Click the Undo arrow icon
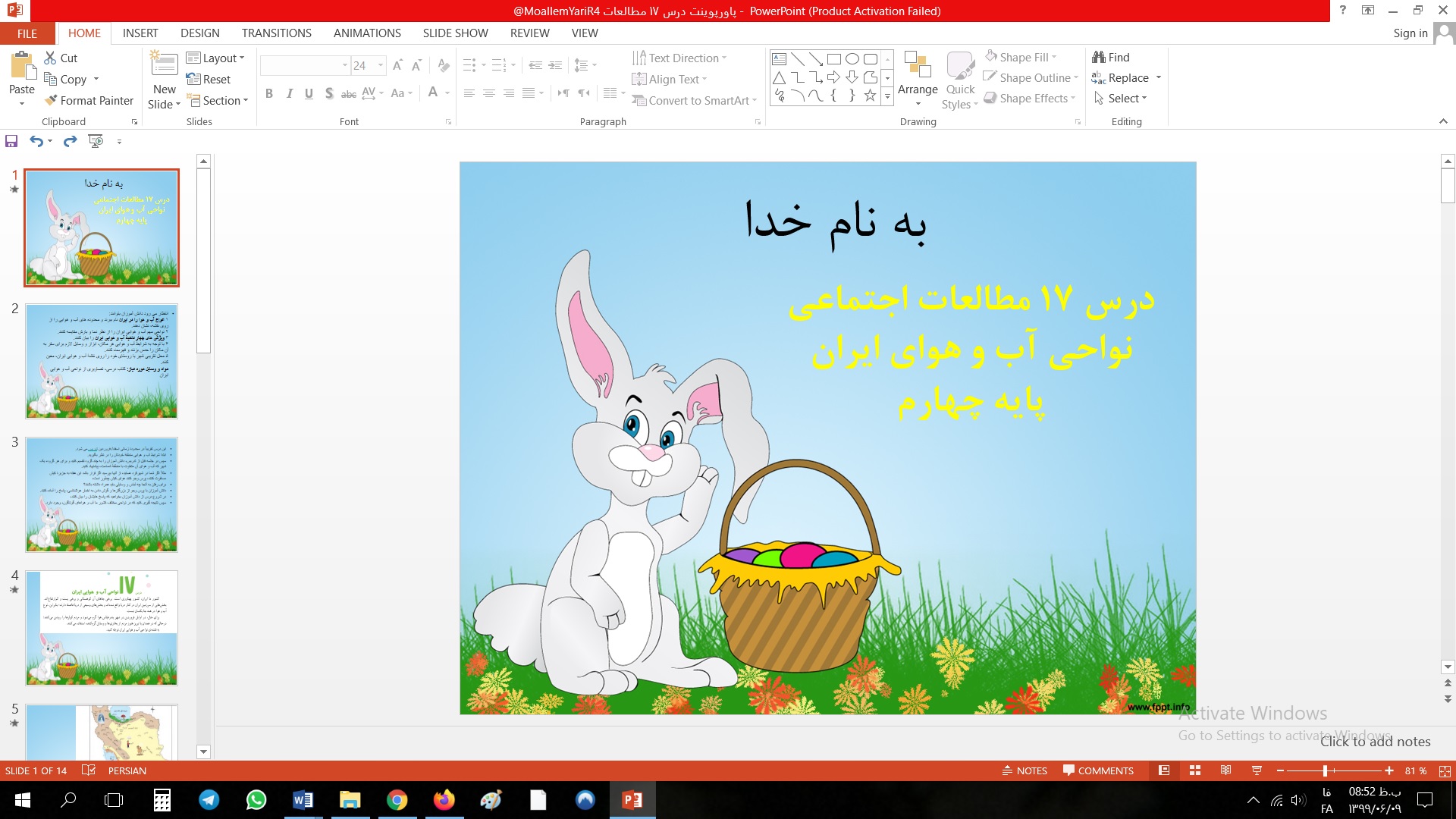1456x819 pixels. (x=36, y=141)
